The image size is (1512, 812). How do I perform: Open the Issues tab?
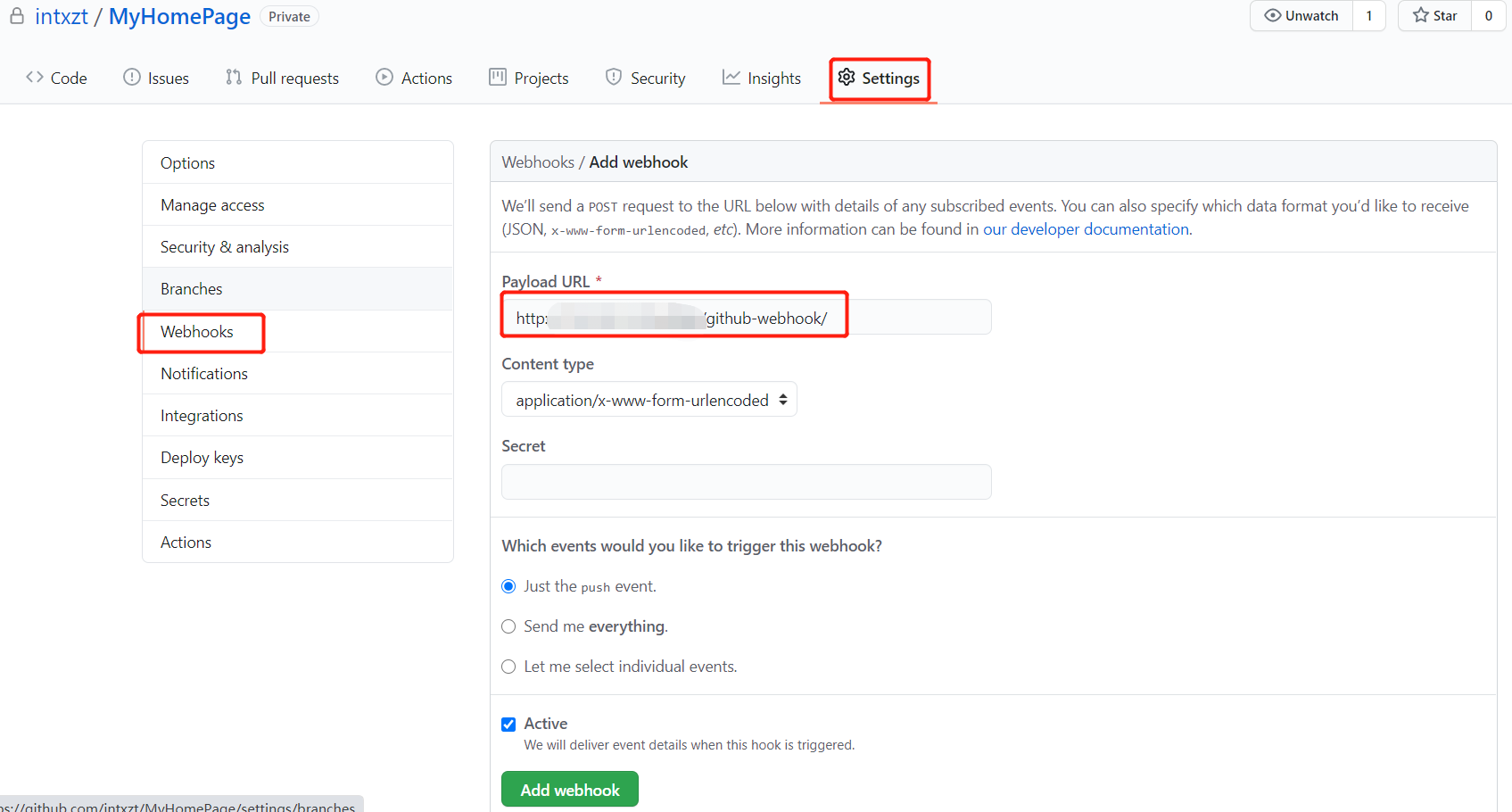pos(156,79)
